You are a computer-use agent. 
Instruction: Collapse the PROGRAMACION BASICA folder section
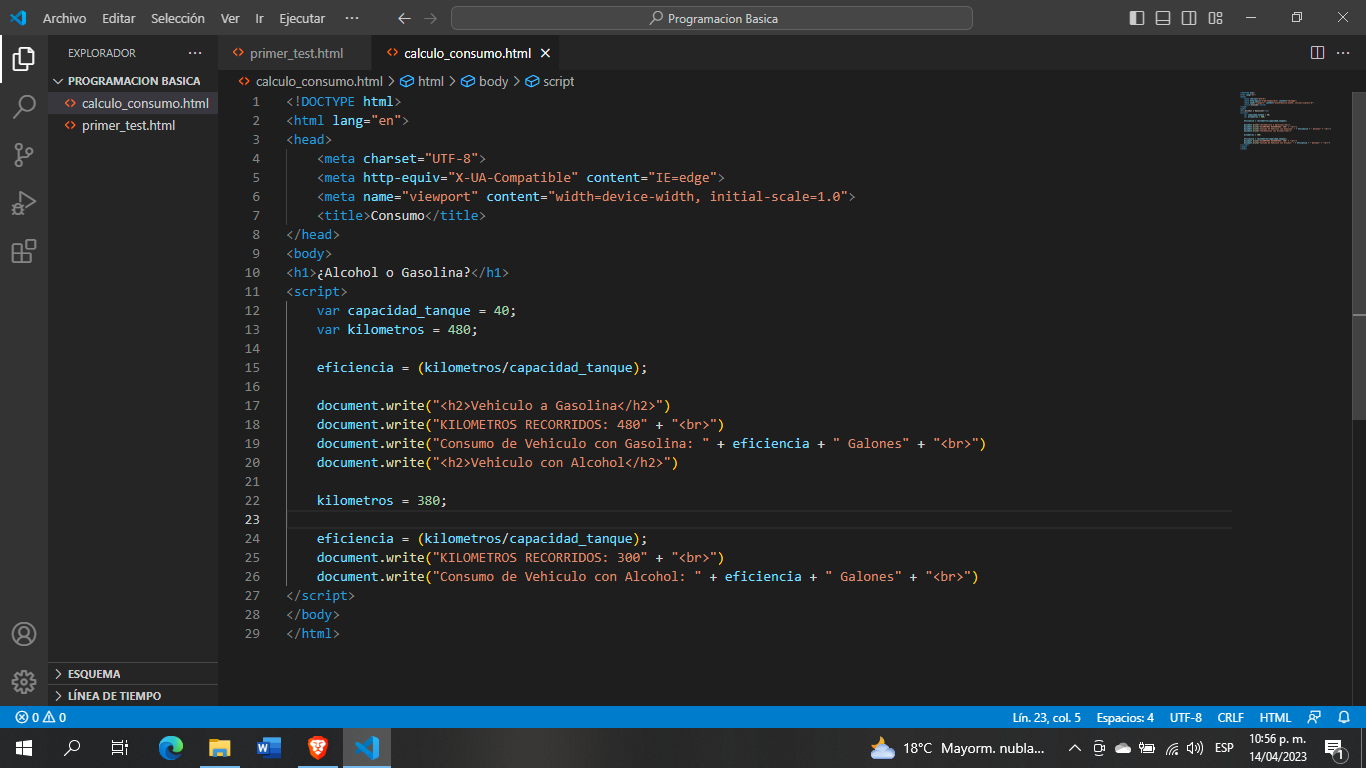point(133,81)
